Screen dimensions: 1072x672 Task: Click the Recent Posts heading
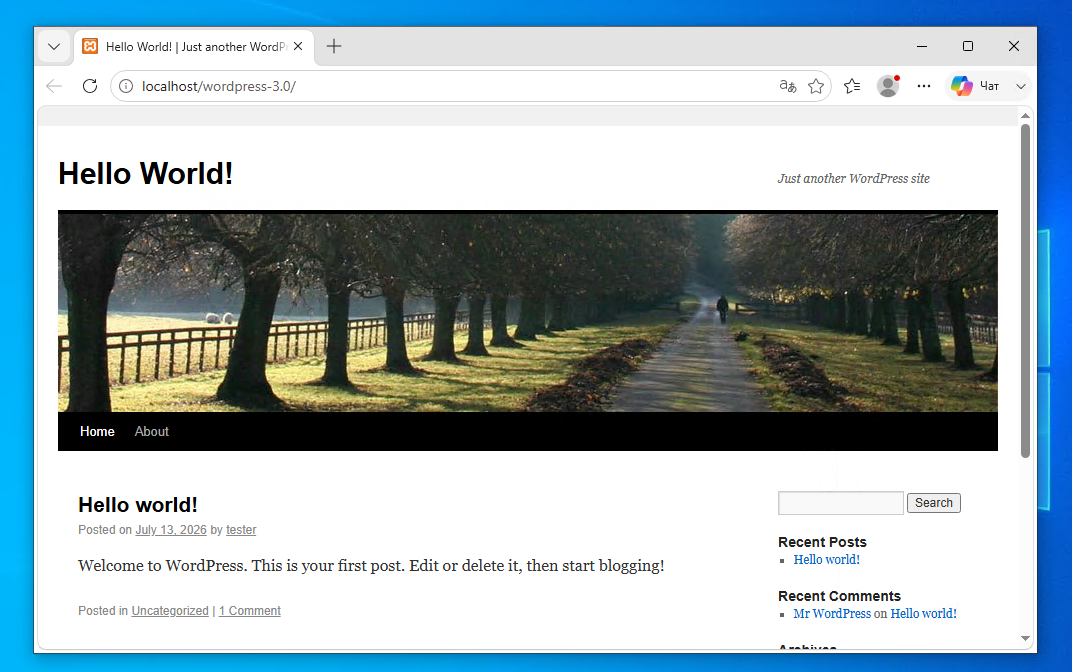pyautogui.click(x=822, y=542)
